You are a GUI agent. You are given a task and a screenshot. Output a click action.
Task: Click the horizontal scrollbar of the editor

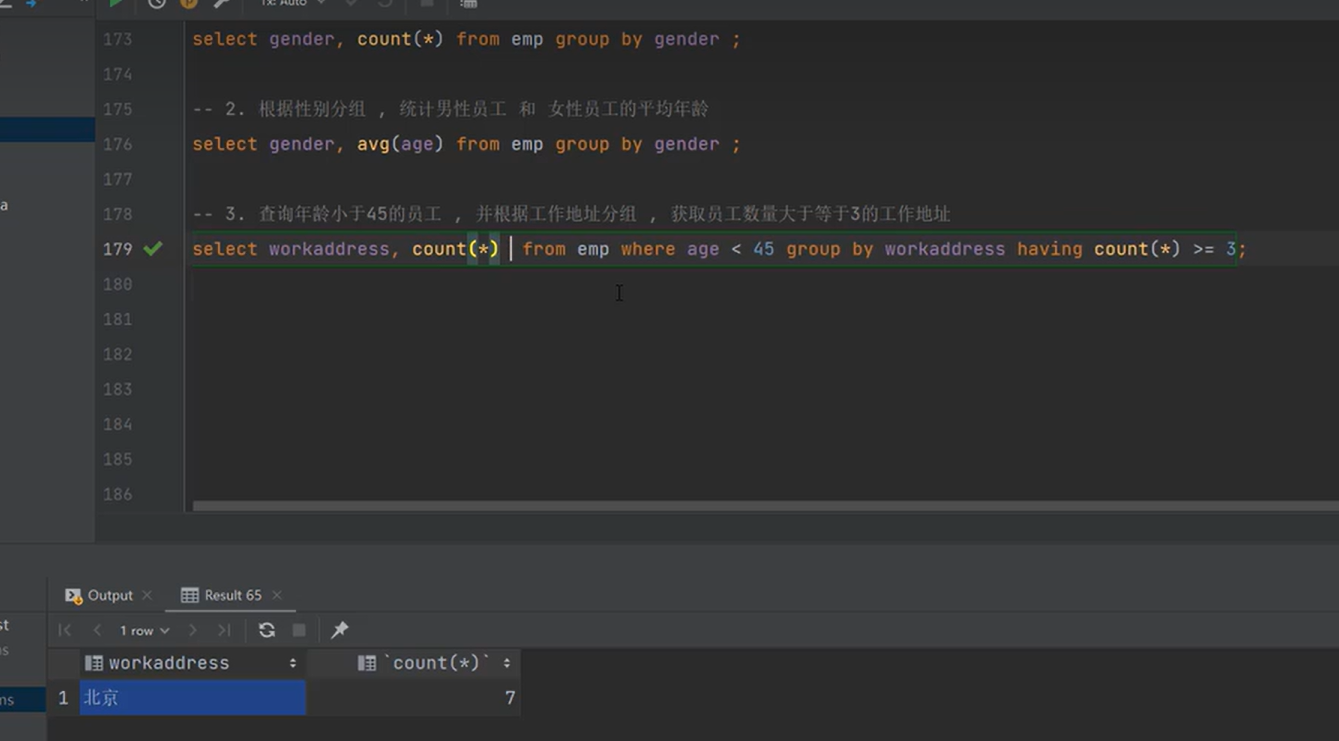(x=766, y=506)
